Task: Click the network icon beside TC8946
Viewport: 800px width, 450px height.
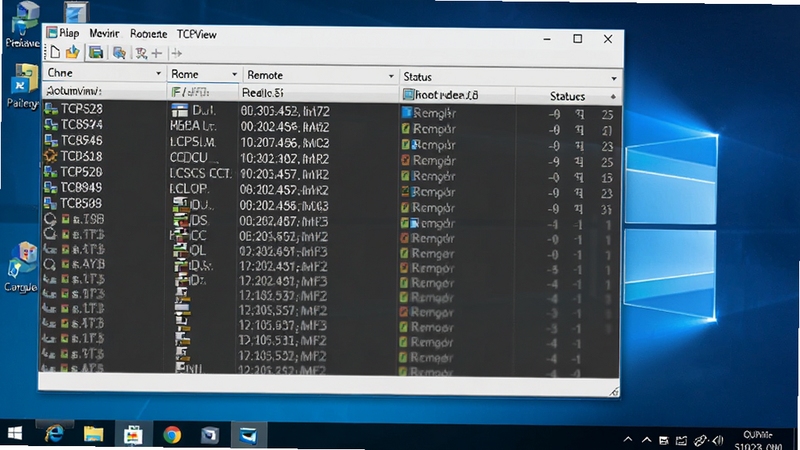Action: 51,140
